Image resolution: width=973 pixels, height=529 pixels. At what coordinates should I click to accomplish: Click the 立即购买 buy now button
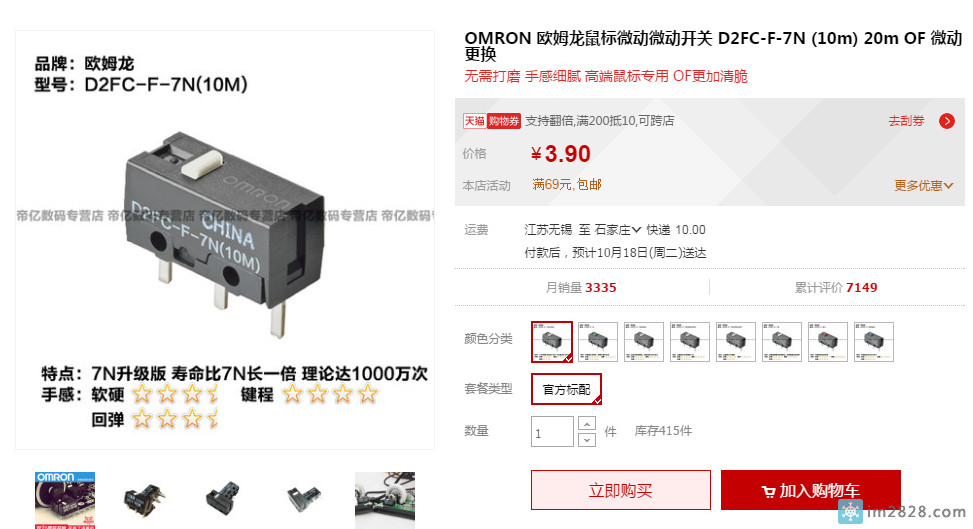click(x=621, y=490)
